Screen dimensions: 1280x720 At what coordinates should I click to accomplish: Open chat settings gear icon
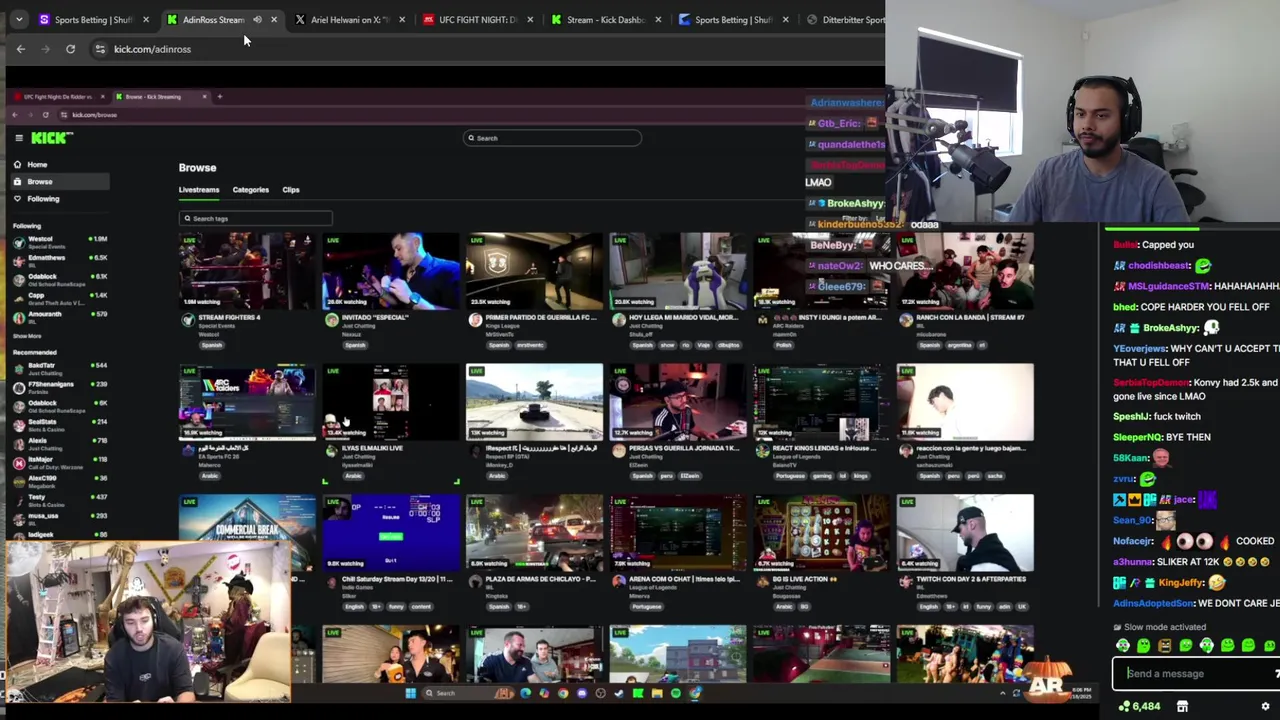coord(1265,707)
